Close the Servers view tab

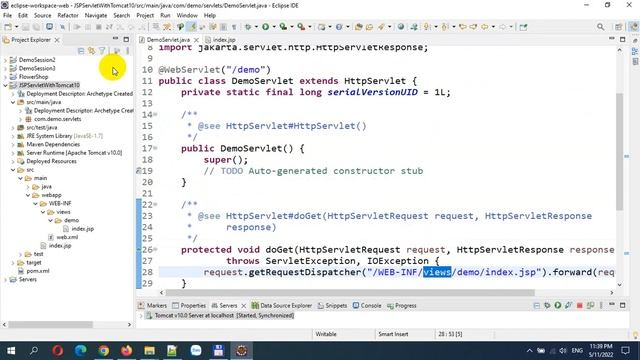coord(244,305)
